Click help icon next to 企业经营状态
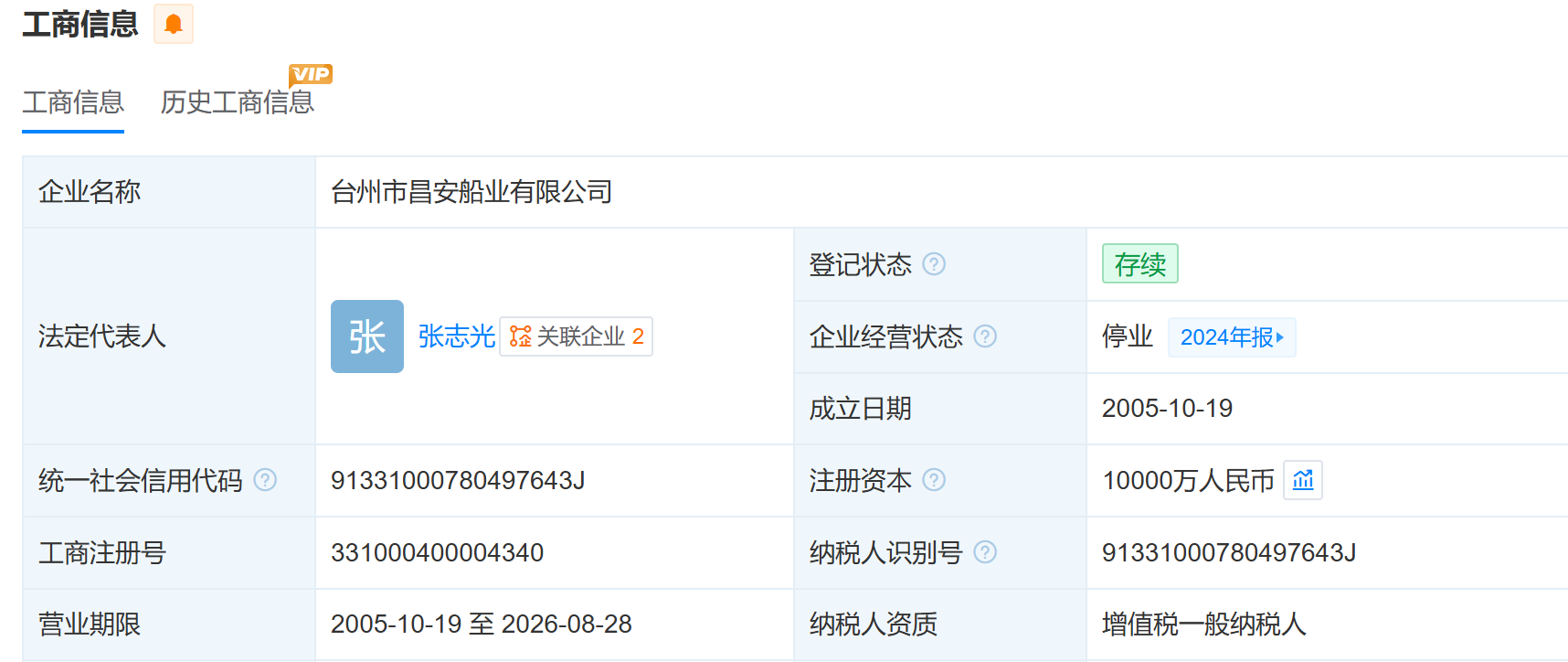The height and width of the screenshot is (662, 1568). [985, 336]
